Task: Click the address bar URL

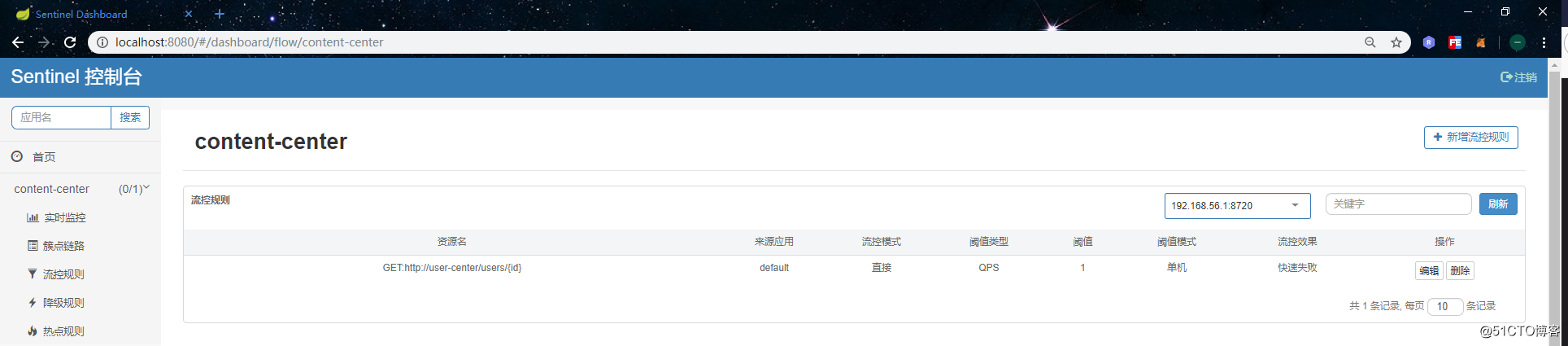Action: (x=249, y=42)
